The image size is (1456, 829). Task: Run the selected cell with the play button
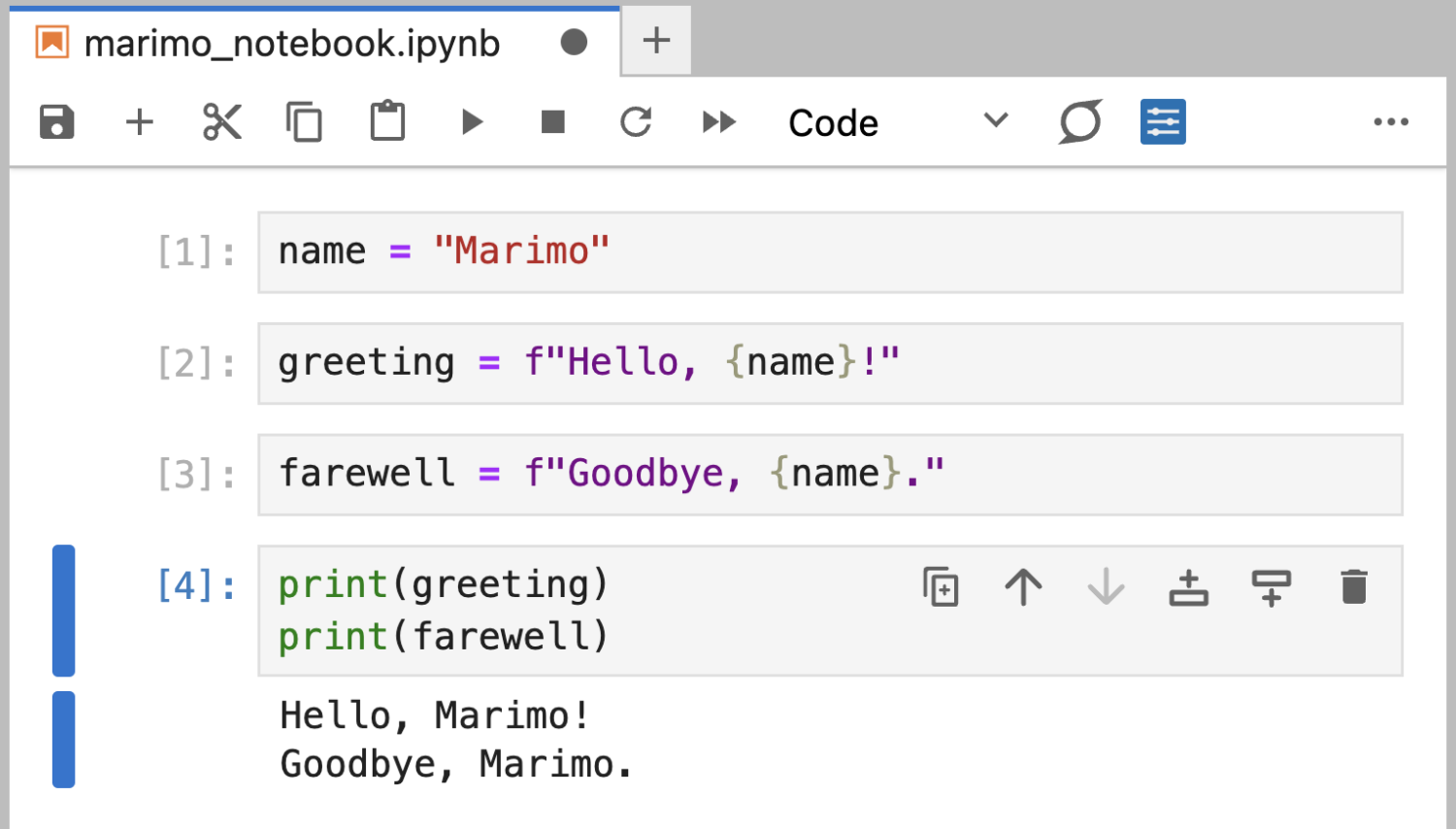(472, 122)
